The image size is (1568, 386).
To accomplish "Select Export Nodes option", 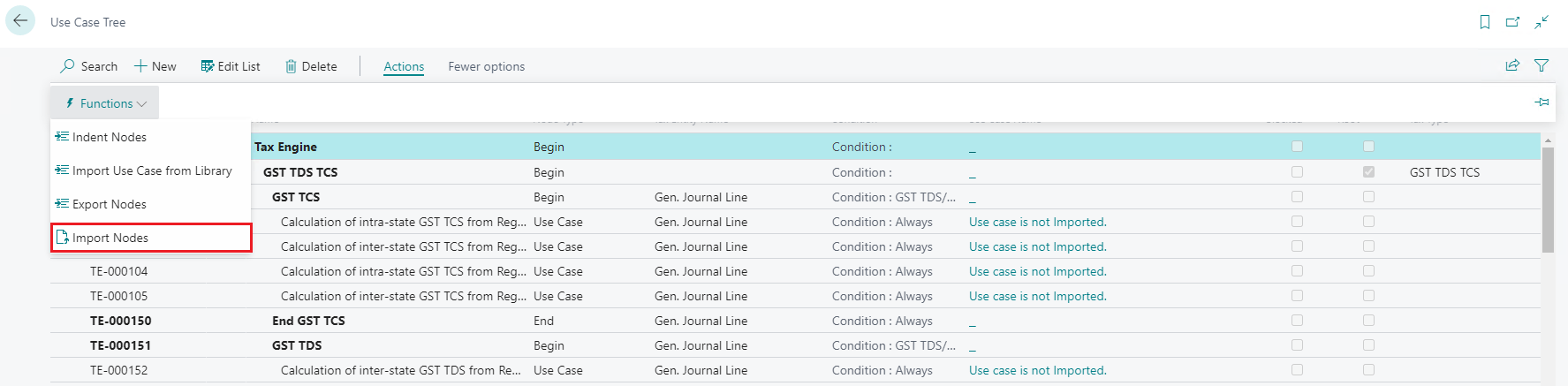I will pyautogui.click(x=110, y=204).
